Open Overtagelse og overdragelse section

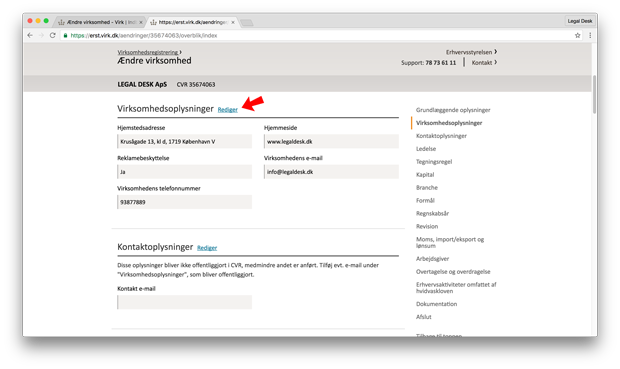[x=453, y=272]
